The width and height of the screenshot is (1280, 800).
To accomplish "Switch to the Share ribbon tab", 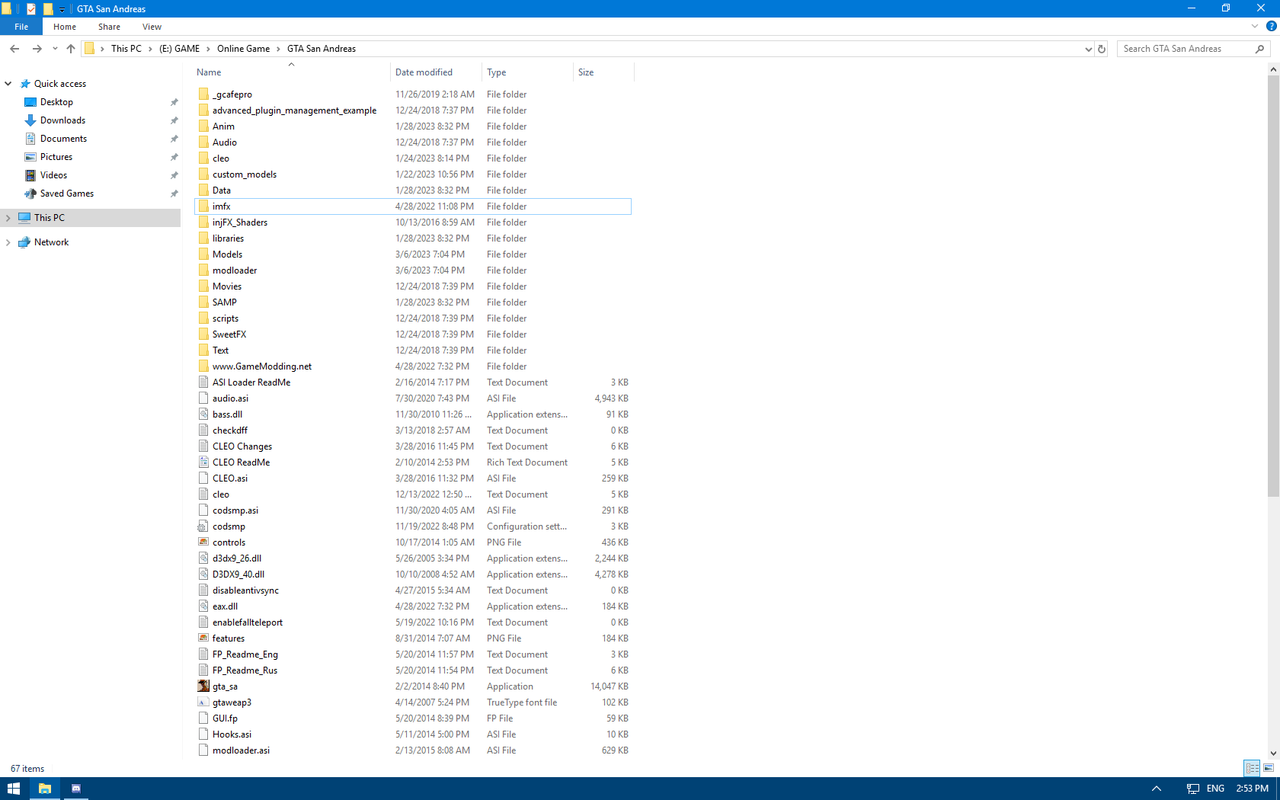I will [x=109, y=27].
